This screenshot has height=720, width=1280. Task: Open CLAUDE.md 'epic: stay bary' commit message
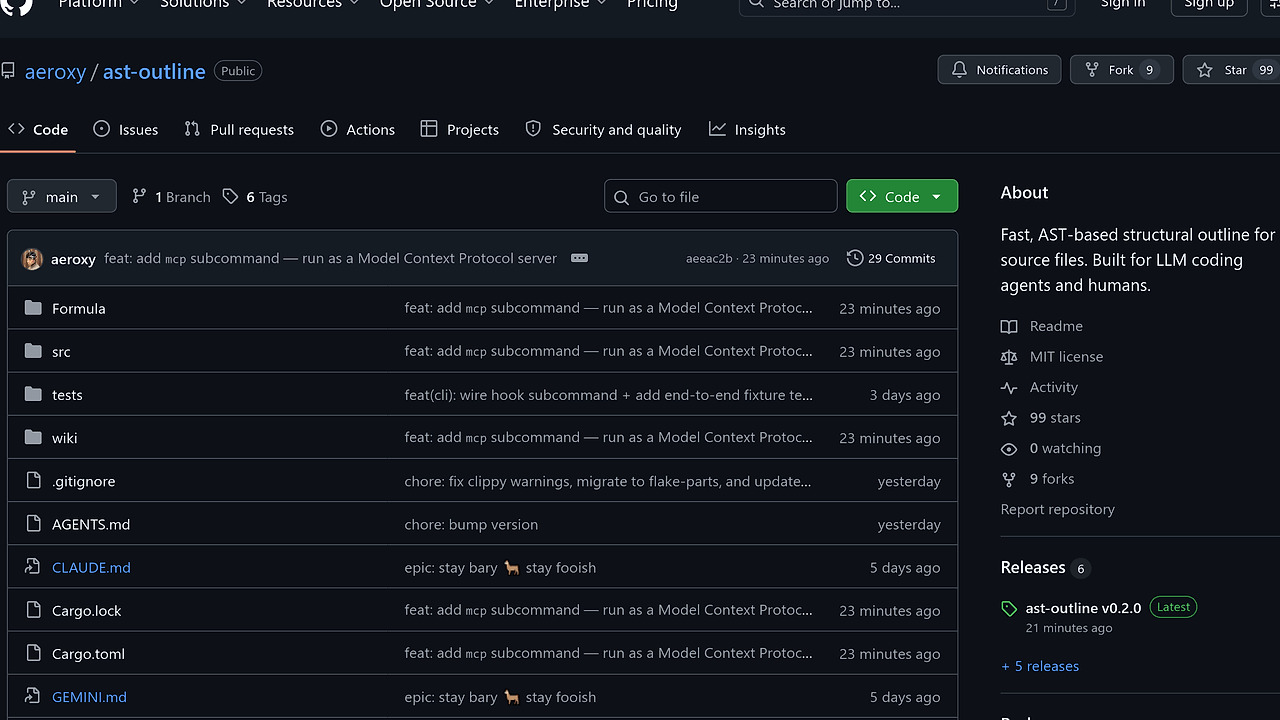[500, 567]
